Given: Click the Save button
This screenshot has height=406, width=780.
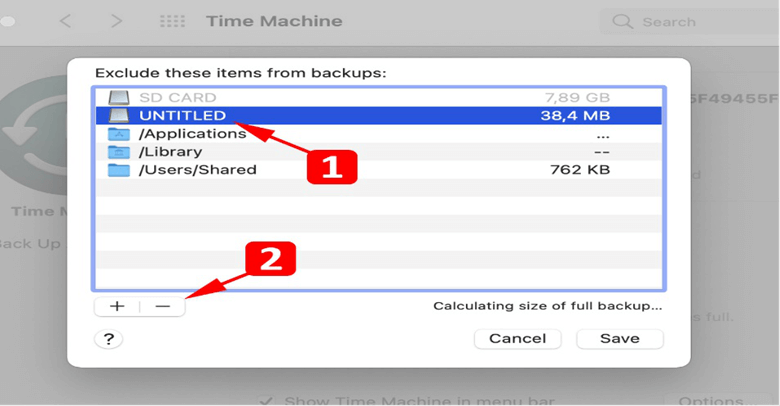Looking at the screenshot, I should [620, 339].
